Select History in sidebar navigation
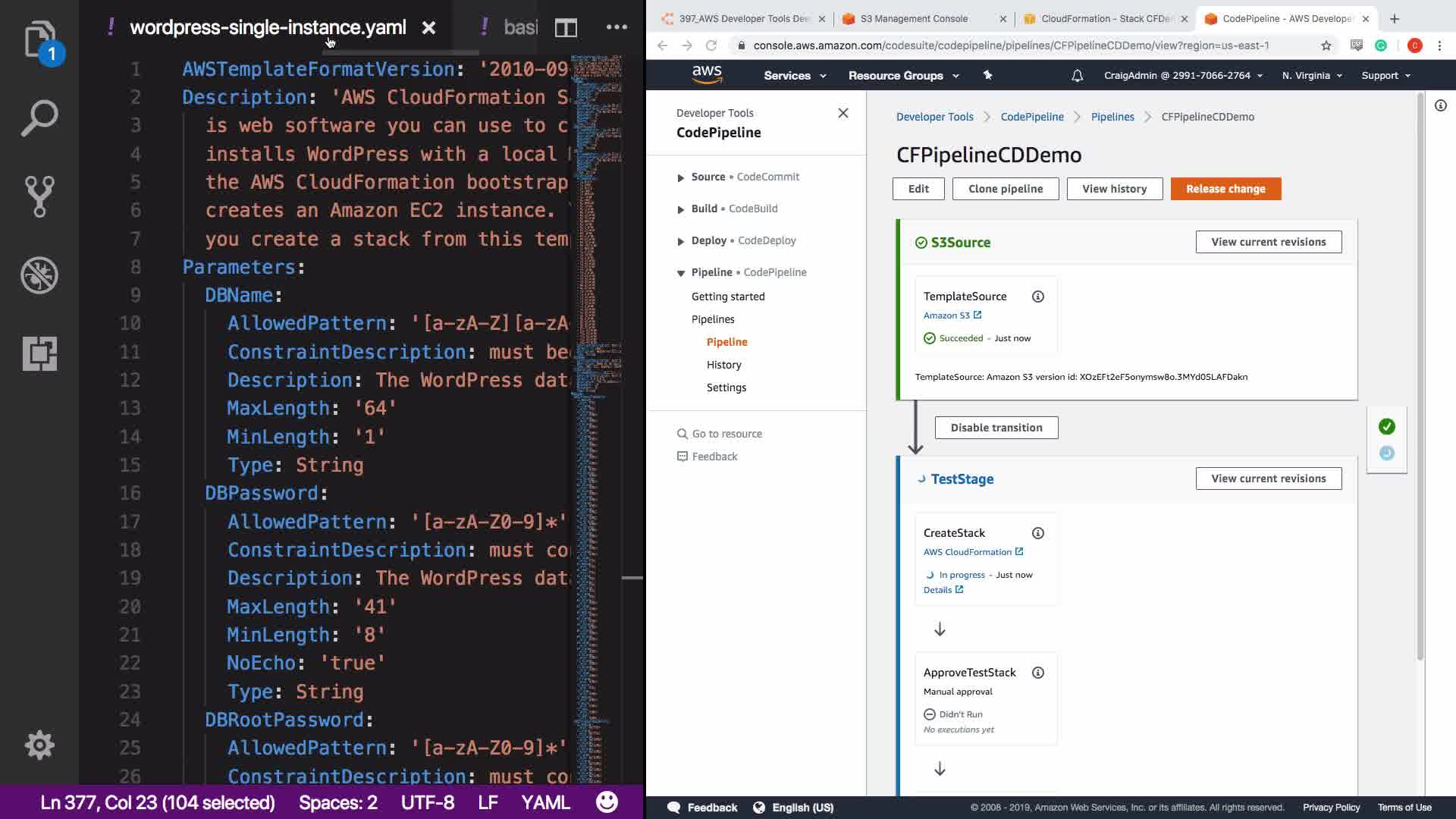1456x819 pixels. [x=723, y=365]
